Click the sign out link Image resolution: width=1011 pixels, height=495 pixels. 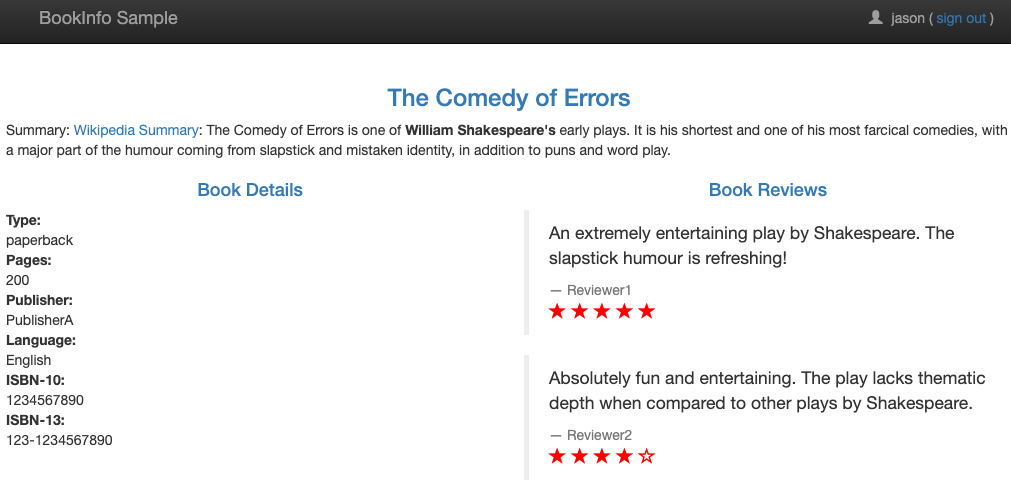pos(961,18)
